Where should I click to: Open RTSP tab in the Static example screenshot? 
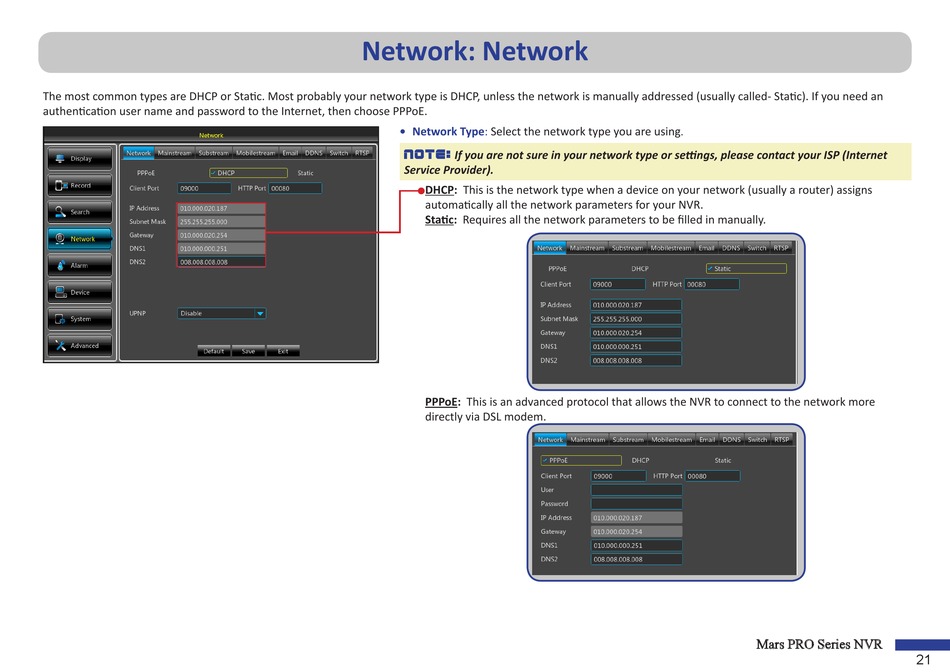coord(781,248)
